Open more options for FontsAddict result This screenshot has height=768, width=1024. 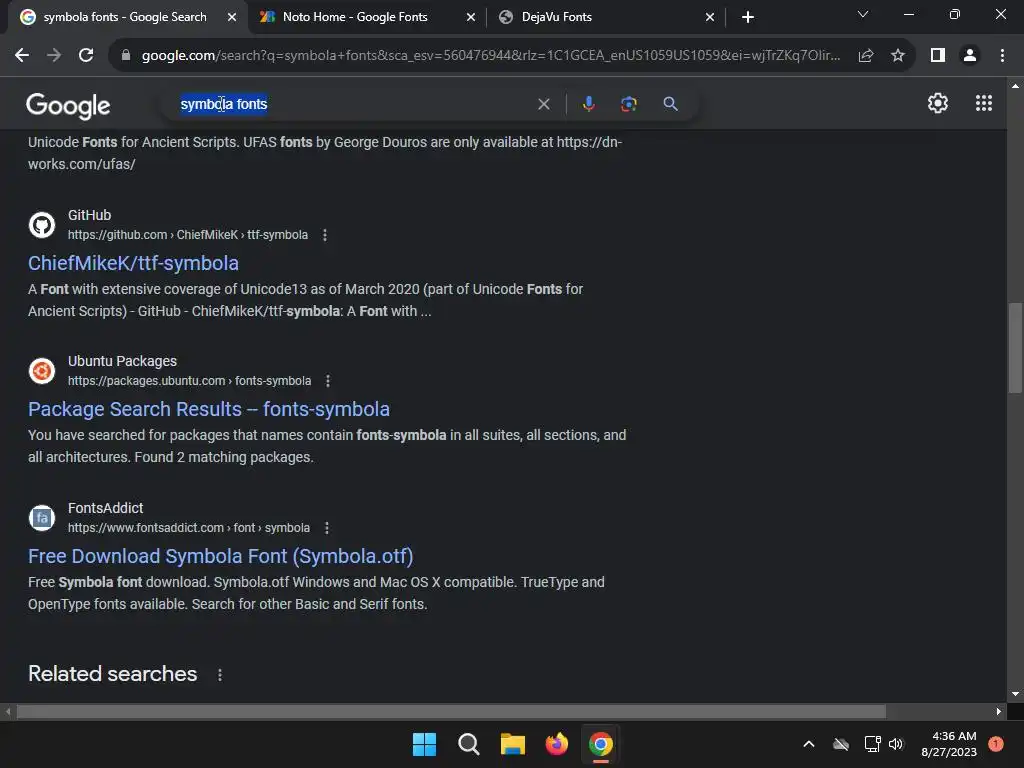click(x=327, y=528)
